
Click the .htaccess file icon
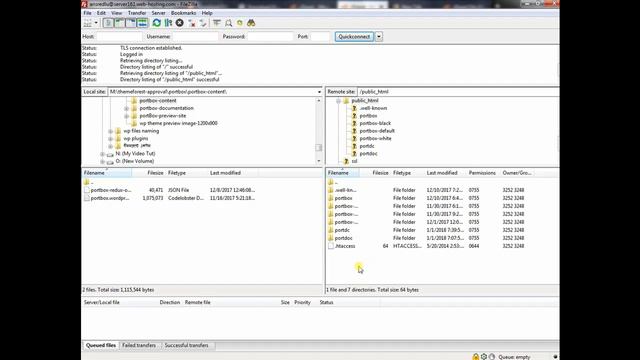(x=331, y=246)
